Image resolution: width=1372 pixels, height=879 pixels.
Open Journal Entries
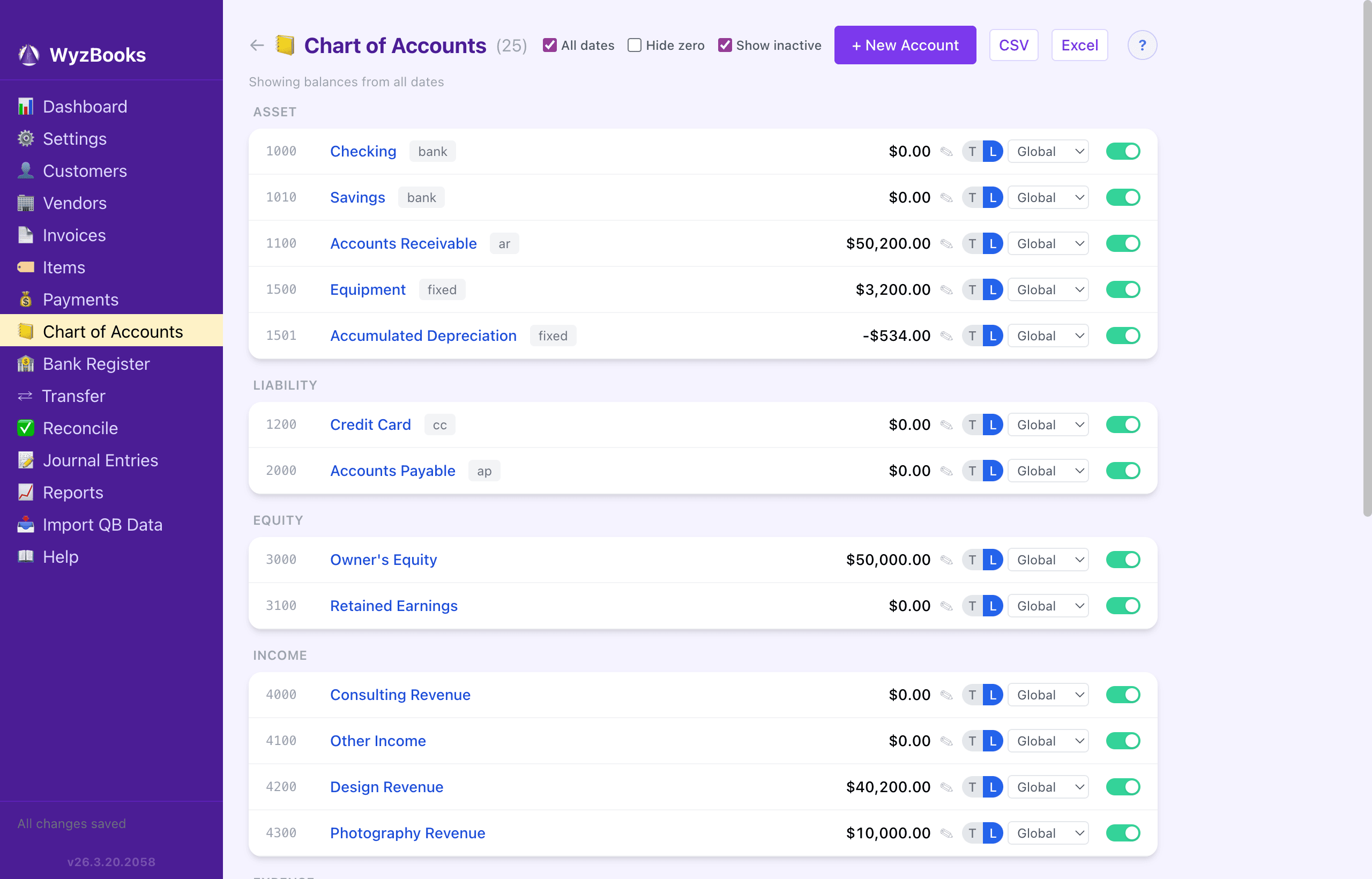[x=100, y=460]
